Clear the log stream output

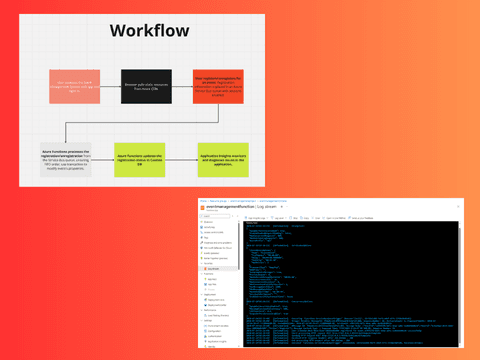click(316, 218)
